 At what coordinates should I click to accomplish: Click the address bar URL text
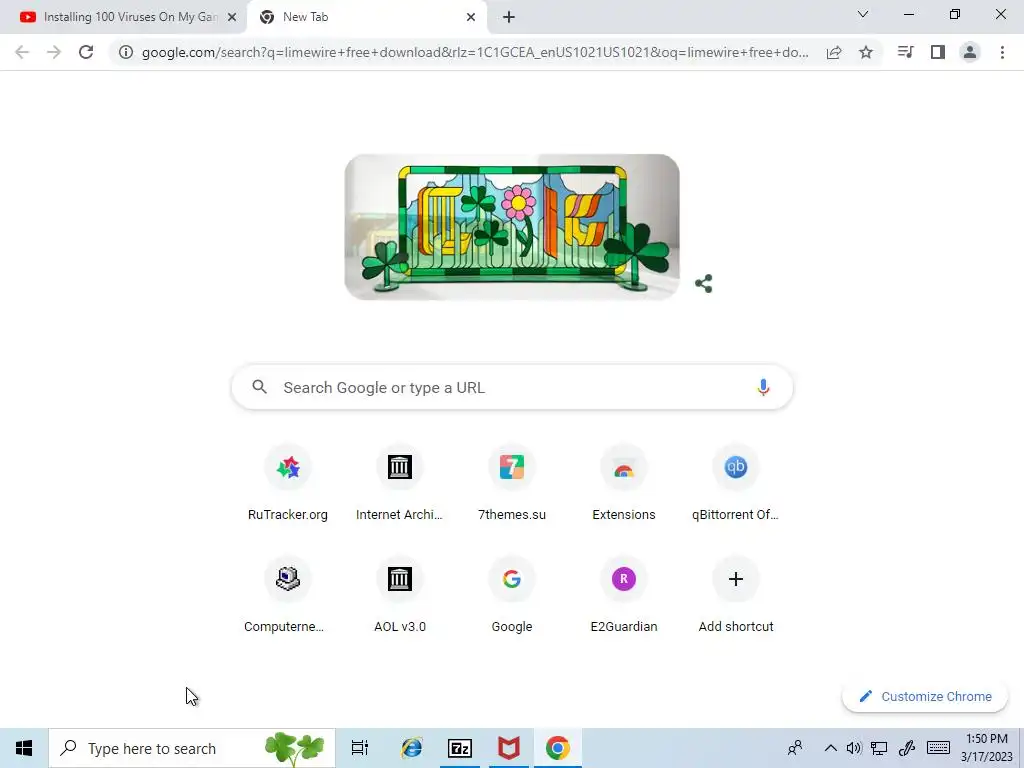coord(475,52)
